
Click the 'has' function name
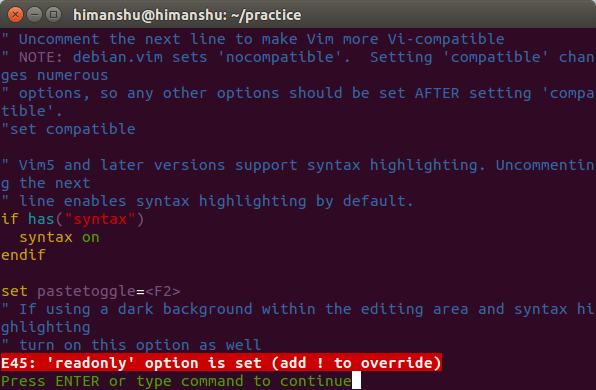click(x=41, y=219)
